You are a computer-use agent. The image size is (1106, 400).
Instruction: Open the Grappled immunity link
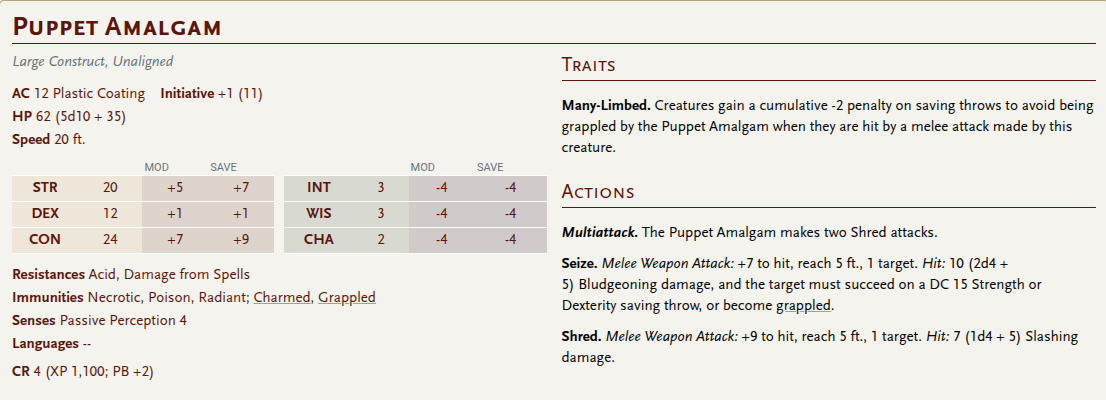tap(346, 298)
